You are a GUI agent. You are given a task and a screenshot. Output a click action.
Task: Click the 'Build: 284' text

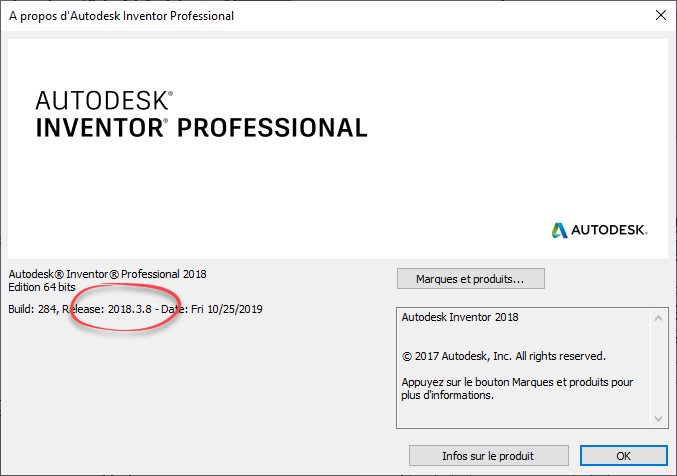coord(32,309)
